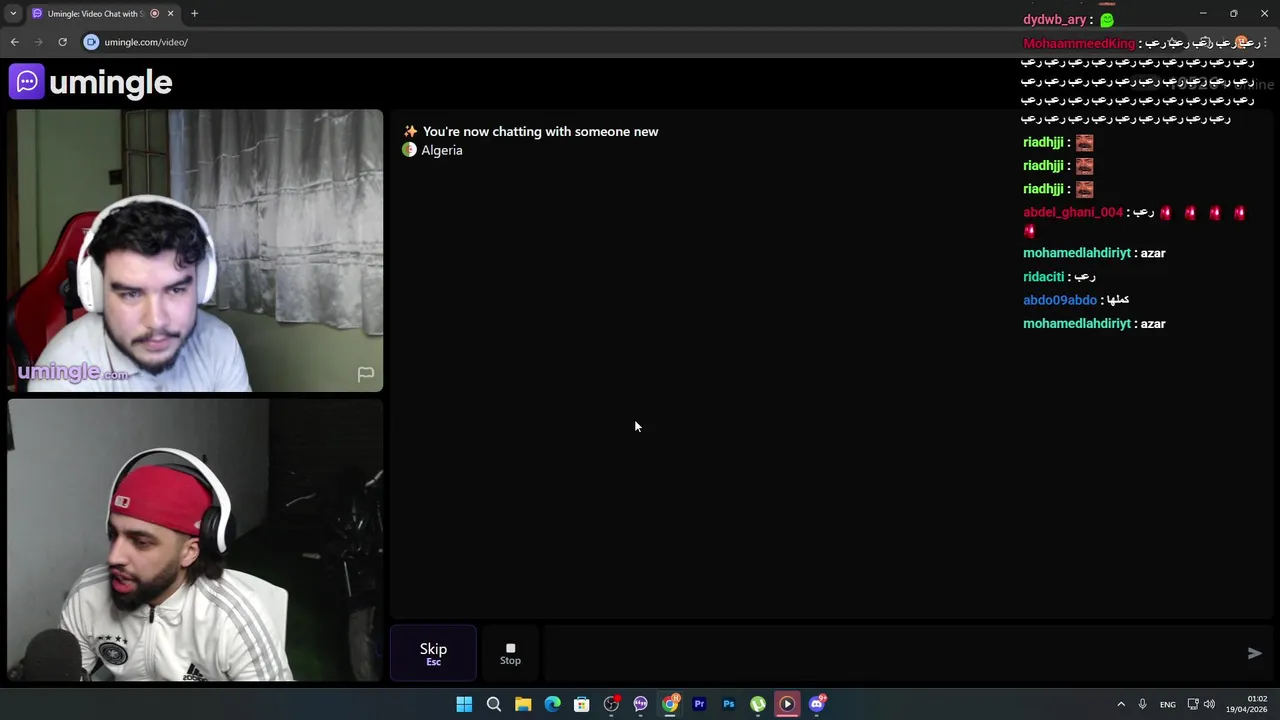Viewport: 1280px width, 720px height.
Task: Click username abdo09abdo in chat overlay
Action: [x=1060, y=300]
